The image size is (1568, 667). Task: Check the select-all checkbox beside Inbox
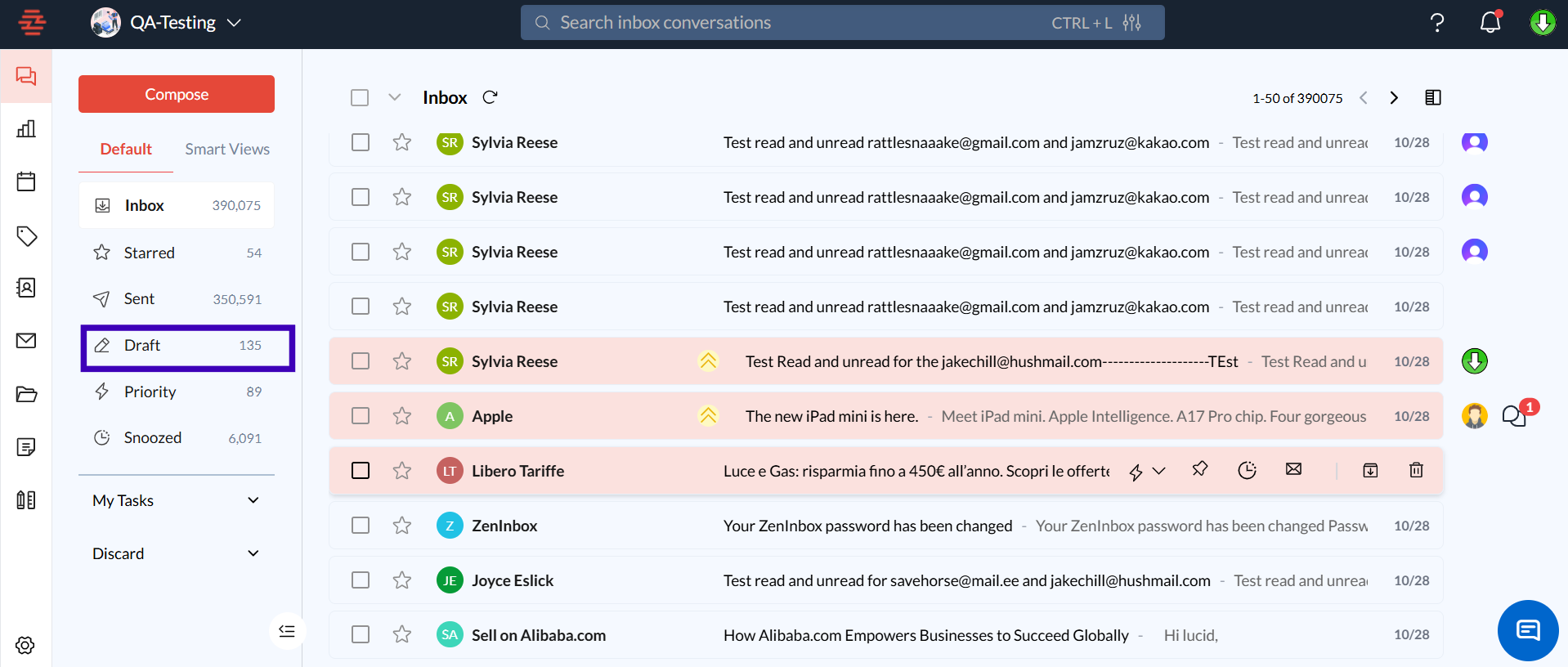pos(360,97)
